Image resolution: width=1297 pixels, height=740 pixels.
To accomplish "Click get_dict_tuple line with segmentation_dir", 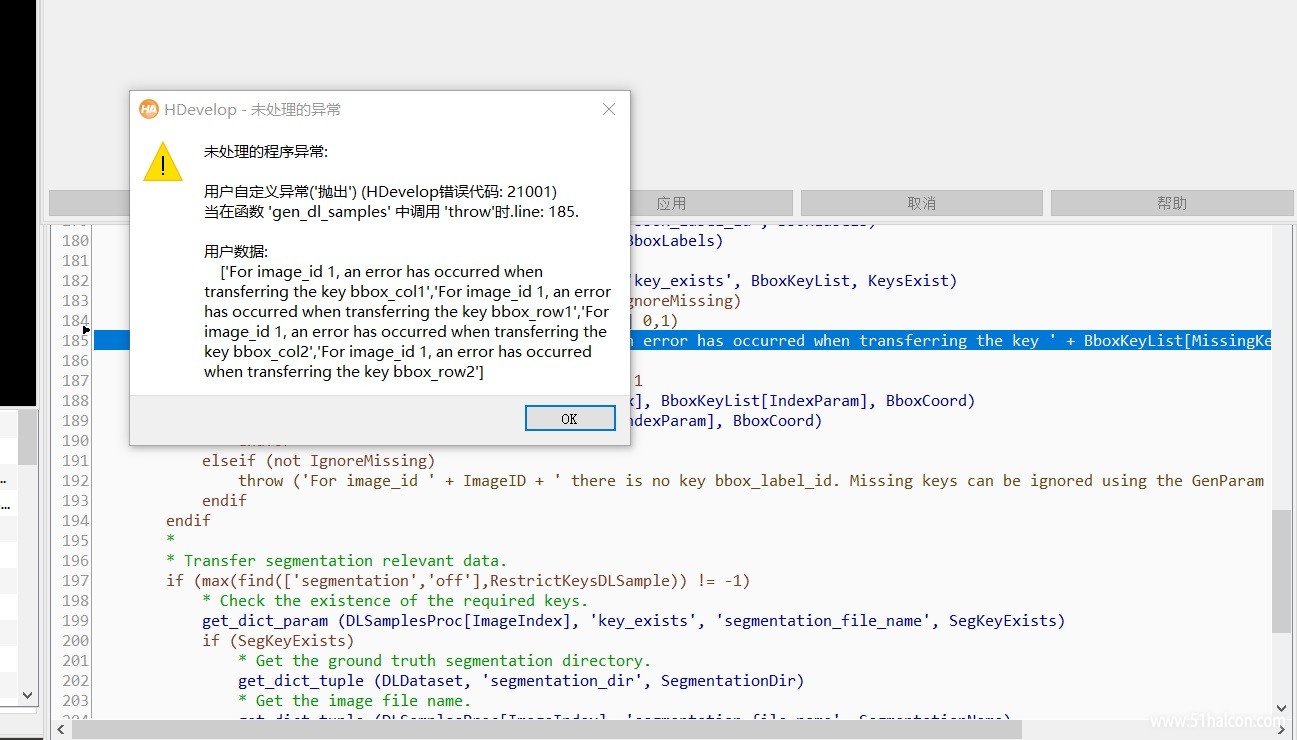I will 521,681.
